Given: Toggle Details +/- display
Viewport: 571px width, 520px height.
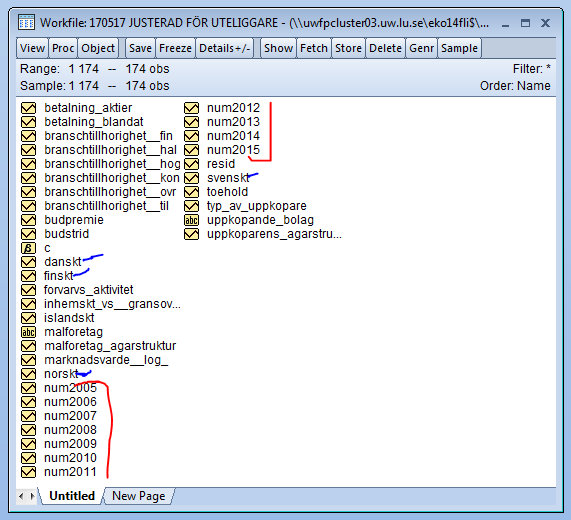Looking at the screenshot, I should [224, 48].
